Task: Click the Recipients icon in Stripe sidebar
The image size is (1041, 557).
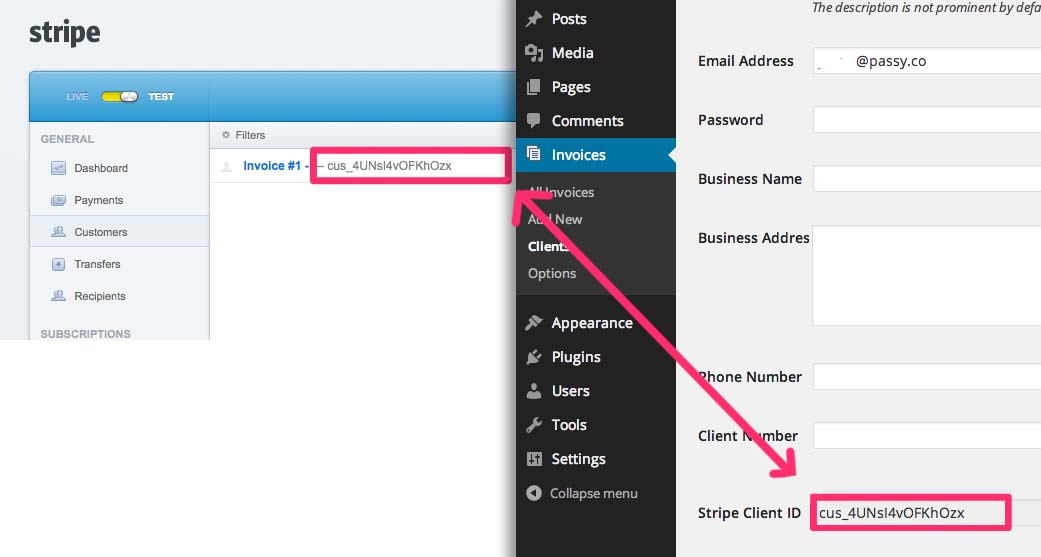Action: (x=58, y=296)
